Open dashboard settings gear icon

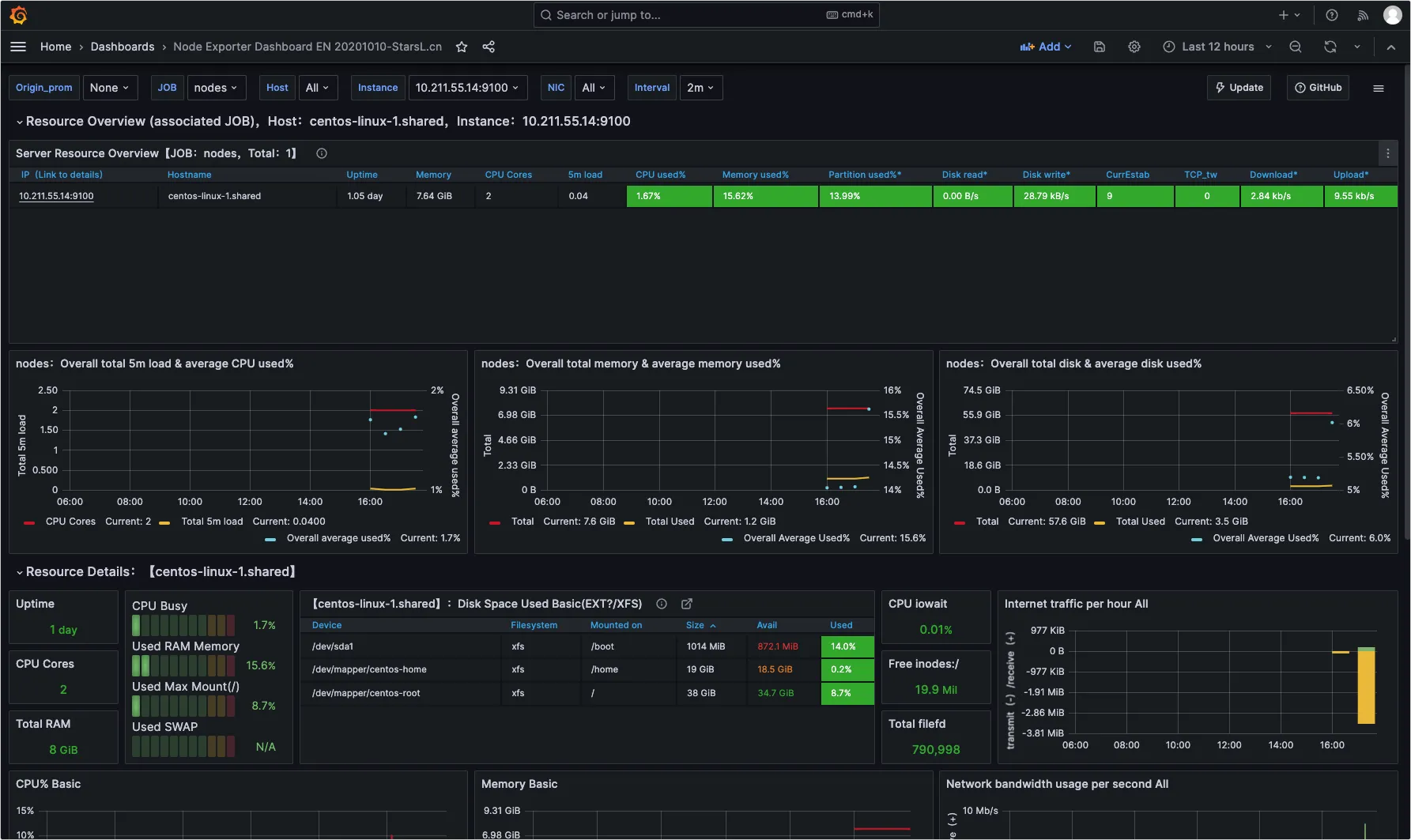point(1134,47)
